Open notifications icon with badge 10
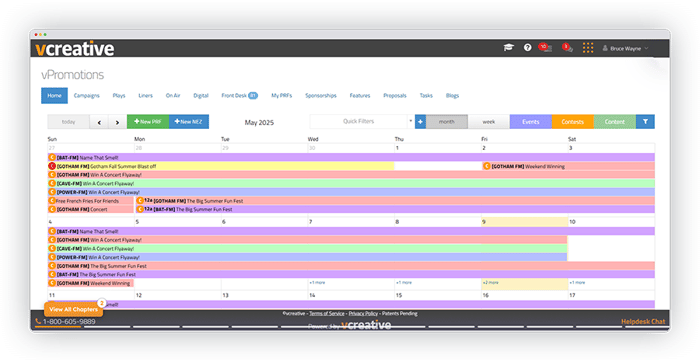Viewport: 700px width, 362px height. [545, 47]
